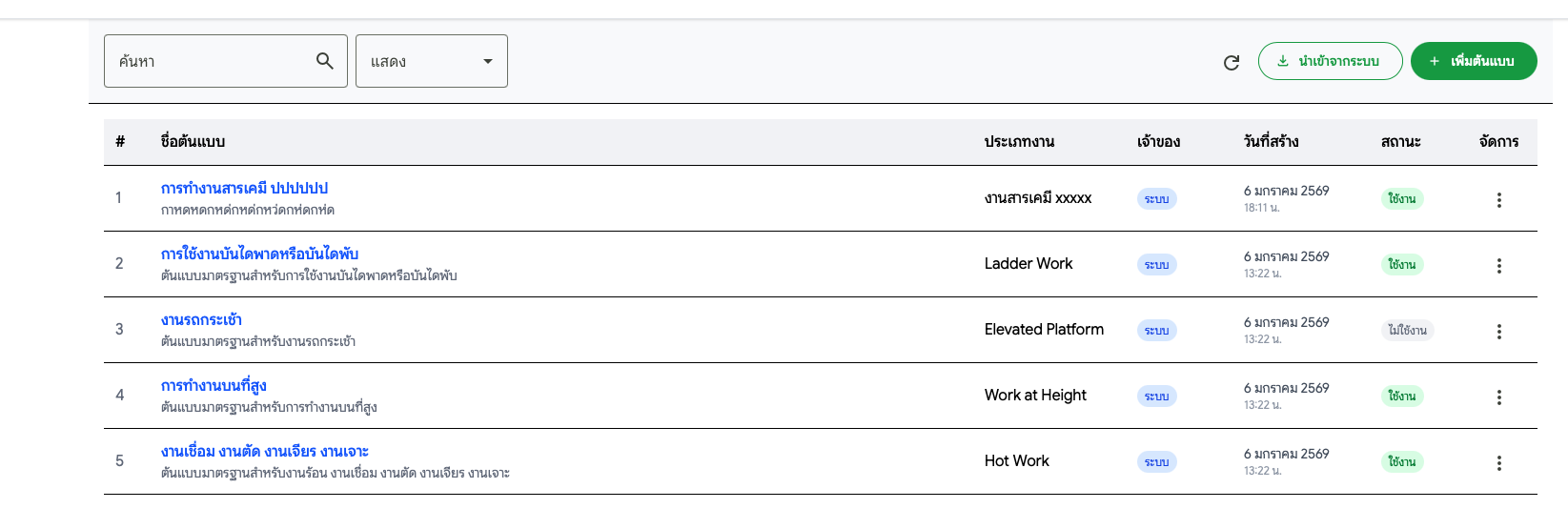Click the green เพิ่มต้นแบบ add button
The width and height of the screenshot is (1568, 529).
[x=1473, y=61]
